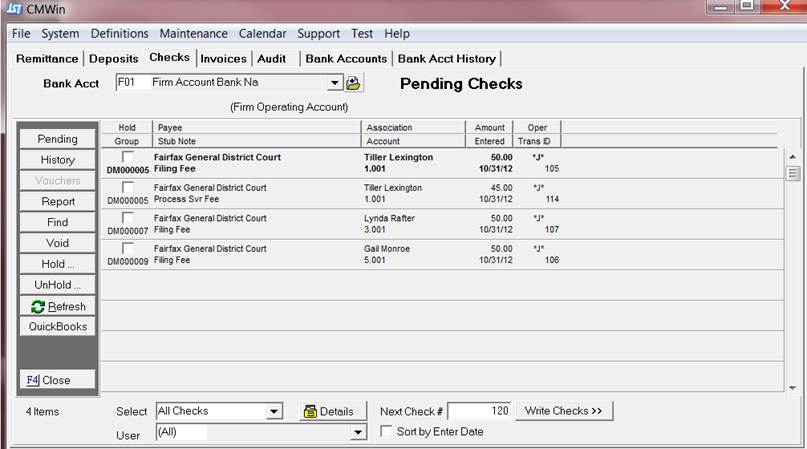Open the Maintenance menu
This screenshot has height=449, width=807.
point(193,34)
